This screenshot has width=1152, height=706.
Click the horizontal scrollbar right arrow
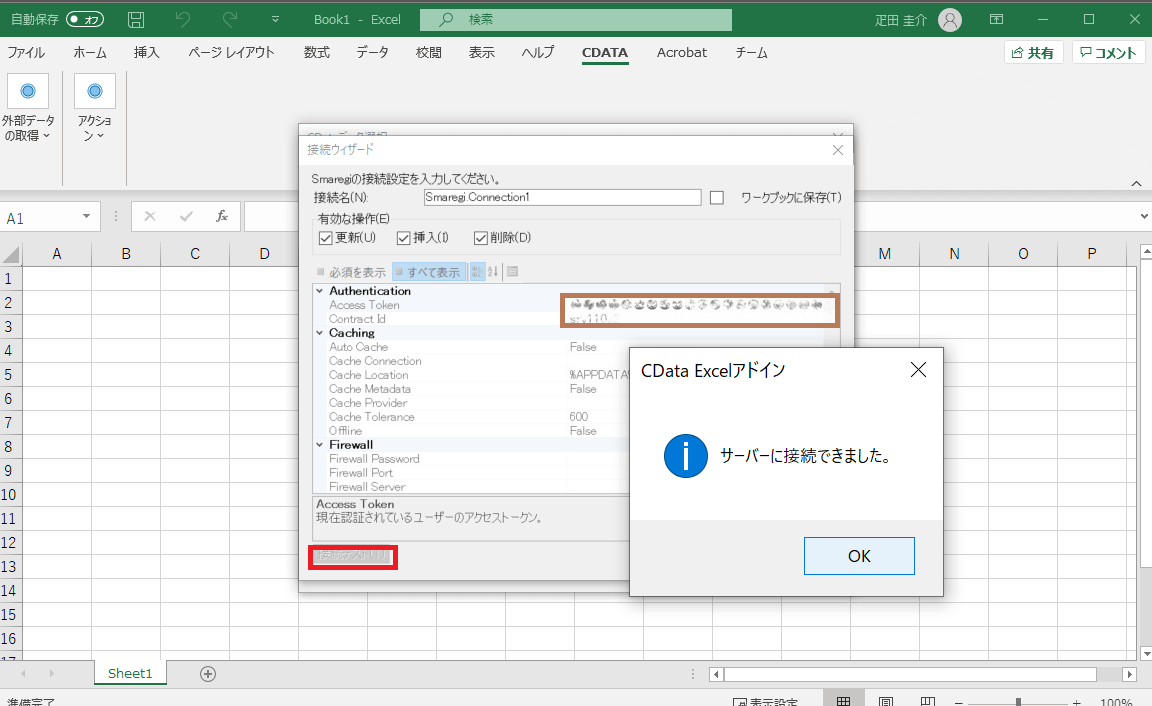pos(1130,674)
